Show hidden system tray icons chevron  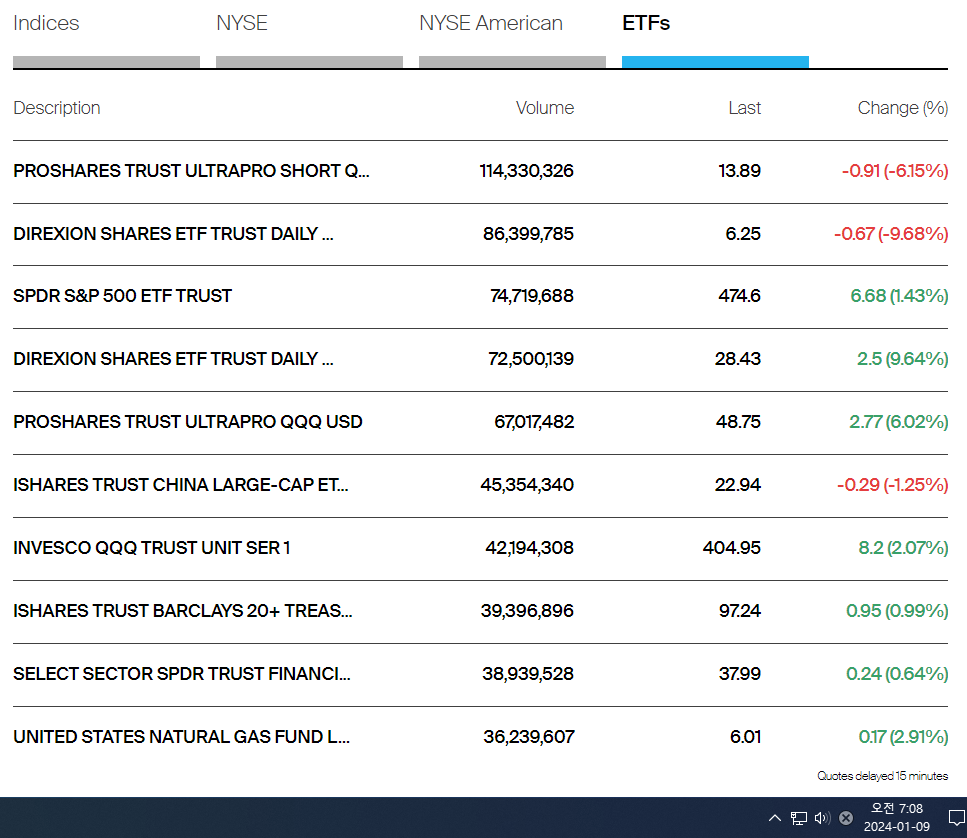point(775,818)
